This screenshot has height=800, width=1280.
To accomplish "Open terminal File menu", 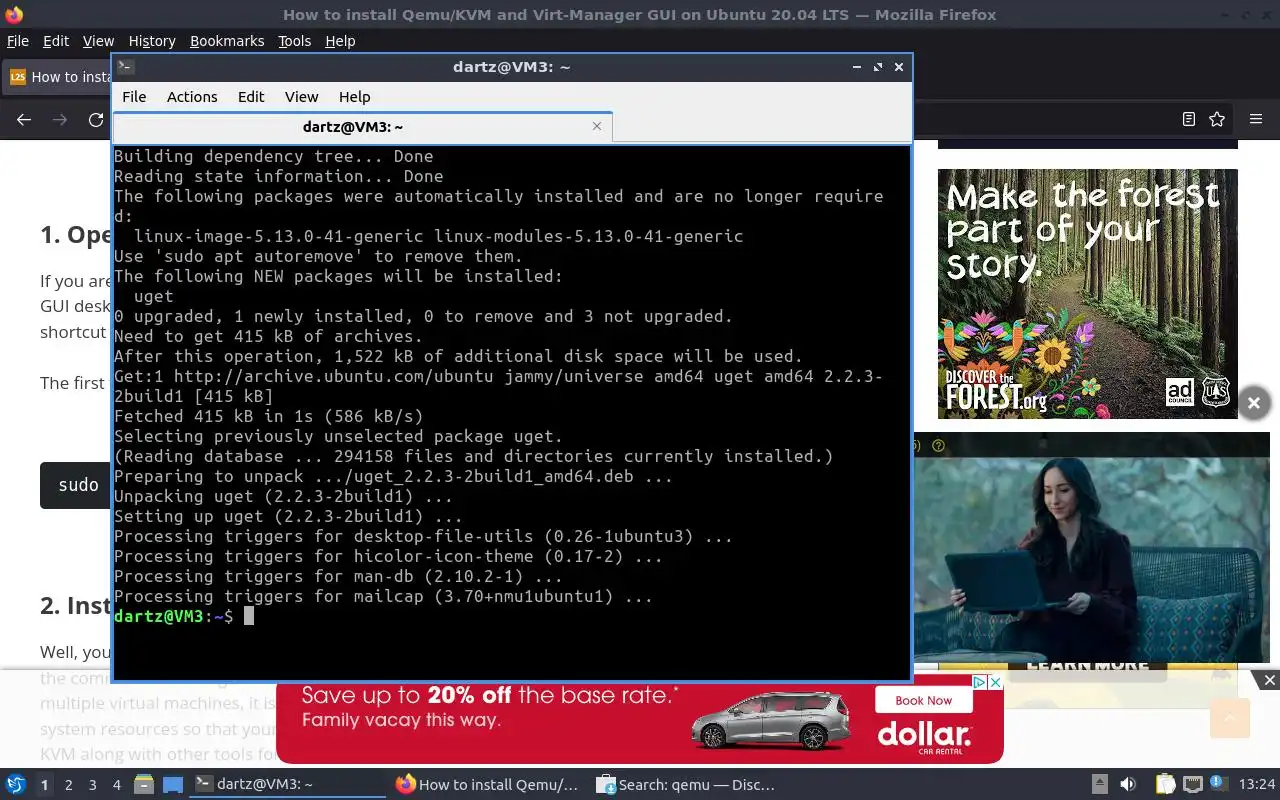I will point(134,96).
